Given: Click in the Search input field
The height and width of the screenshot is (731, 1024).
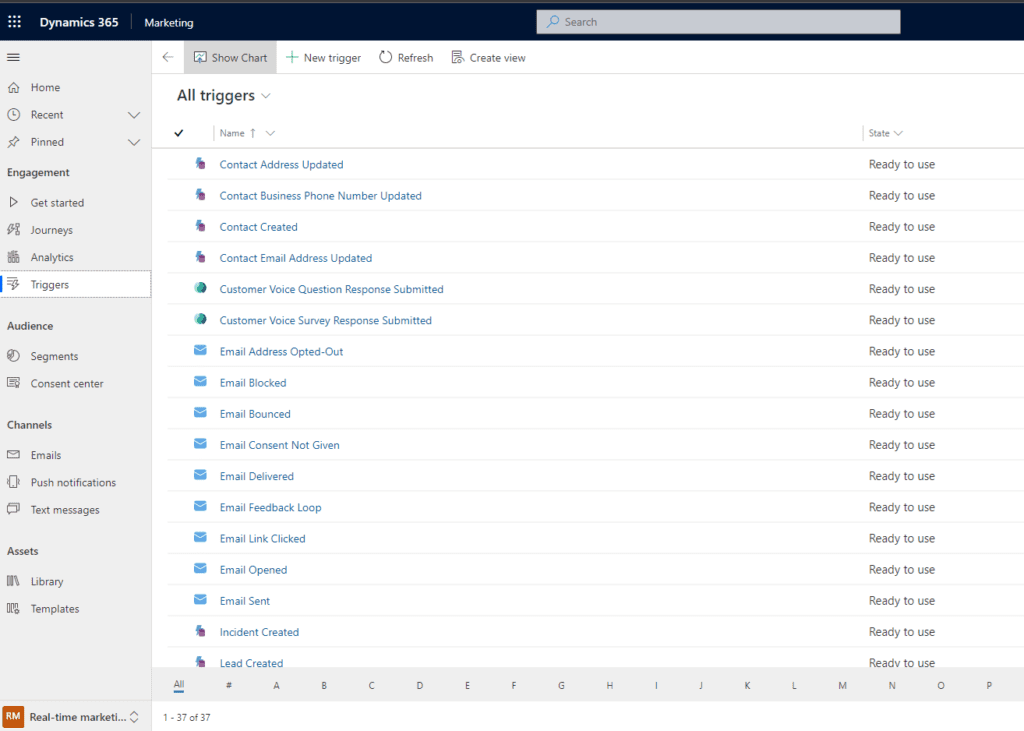Looking at the screenshot, I should point(718,22).
